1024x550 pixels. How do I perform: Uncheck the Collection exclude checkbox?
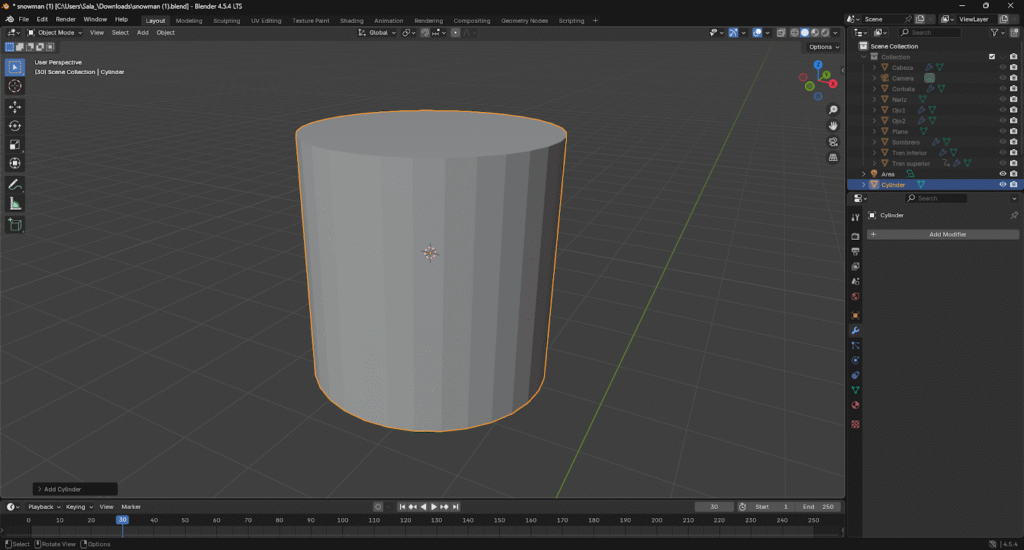[x=992, y=57]
